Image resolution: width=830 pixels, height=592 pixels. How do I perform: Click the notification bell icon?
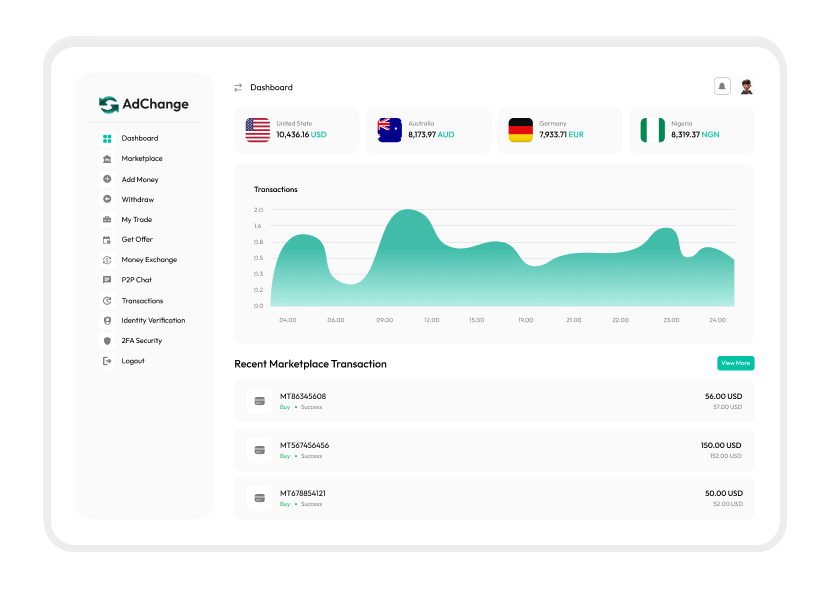pyautogui.click(x=722, y=87)
